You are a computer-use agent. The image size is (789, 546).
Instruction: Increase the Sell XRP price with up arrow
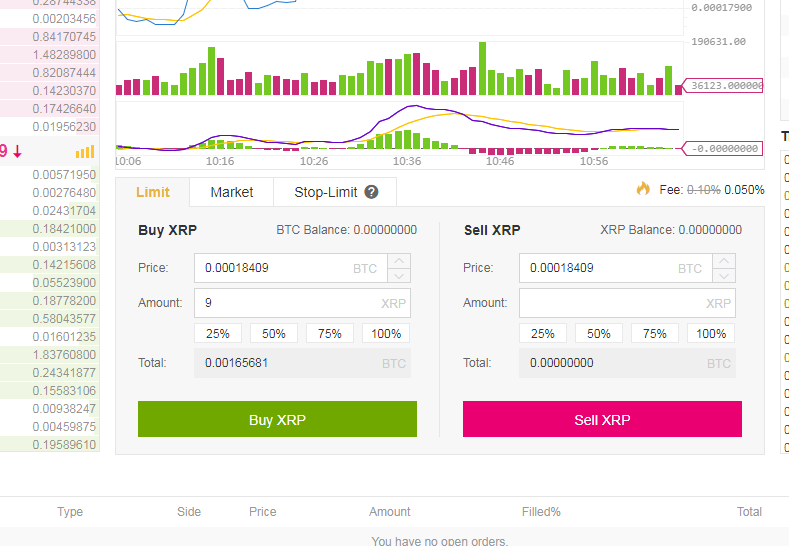click(x=724, y=261)
